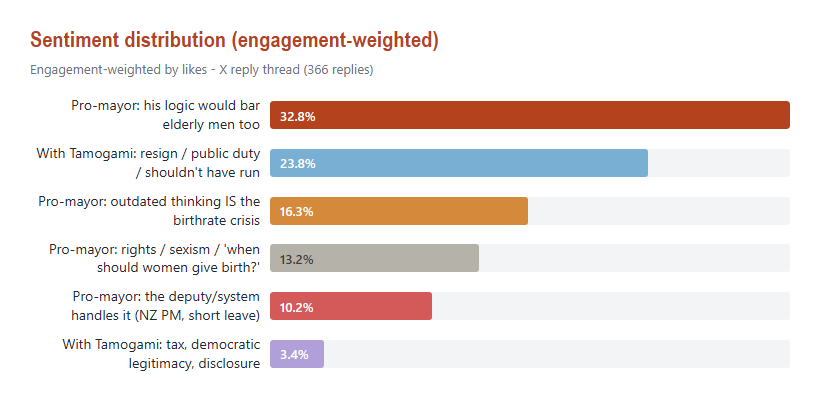Click the 'Sentiment distribution (engagement-weighted)' title
This screenshot has width=820, height=418.
click(x=234, y=40)
